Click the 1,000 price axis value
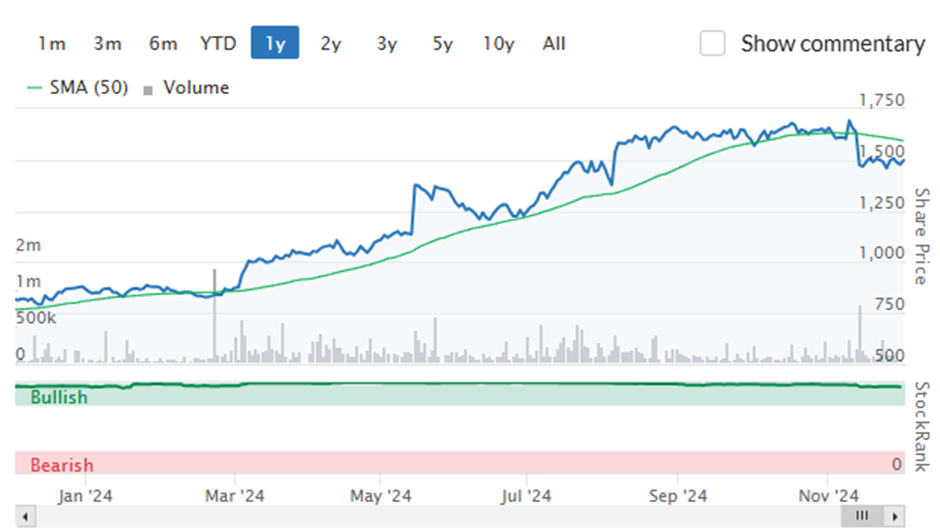 click(x=881, y=253)
